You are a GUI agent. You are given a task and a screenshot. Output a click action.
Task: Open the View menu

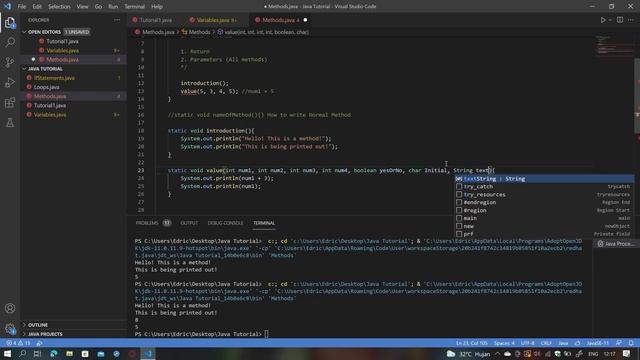[82, 7]
